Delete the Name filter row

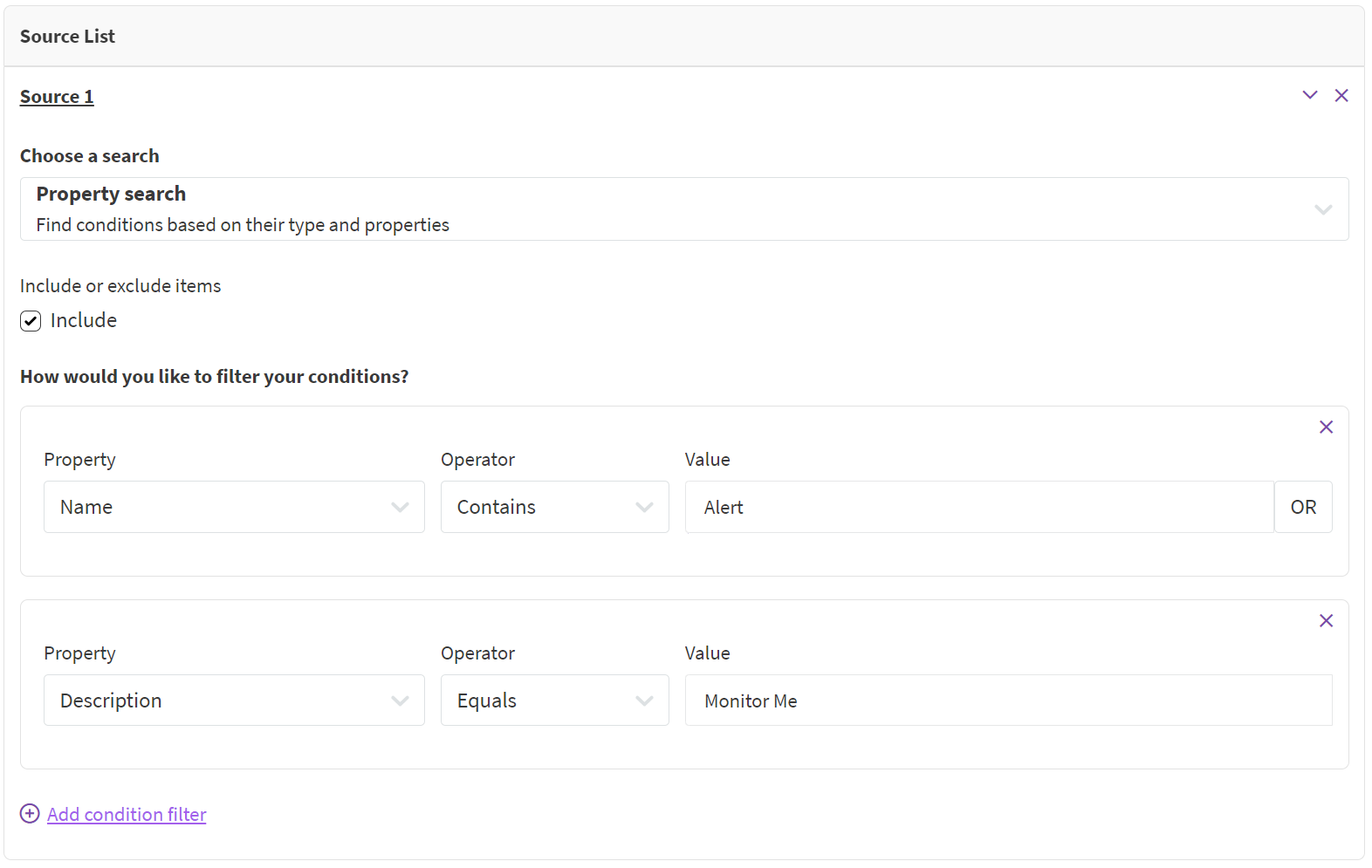click(x=1326, y=427)
